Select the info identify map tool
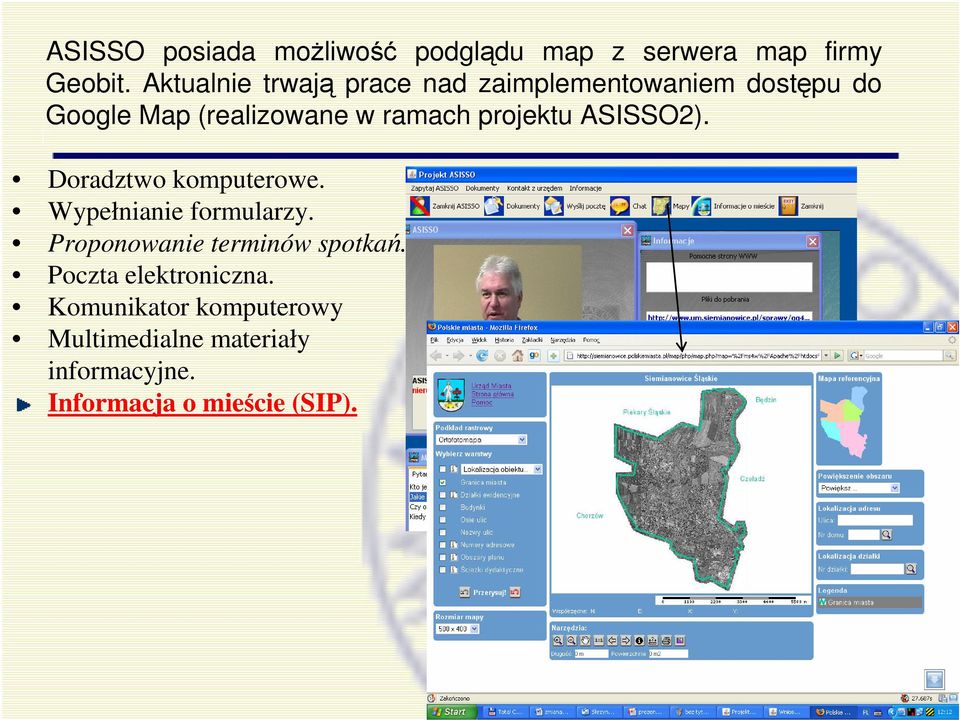Screen dimensions: 960x720 click(x=639, y=640)
